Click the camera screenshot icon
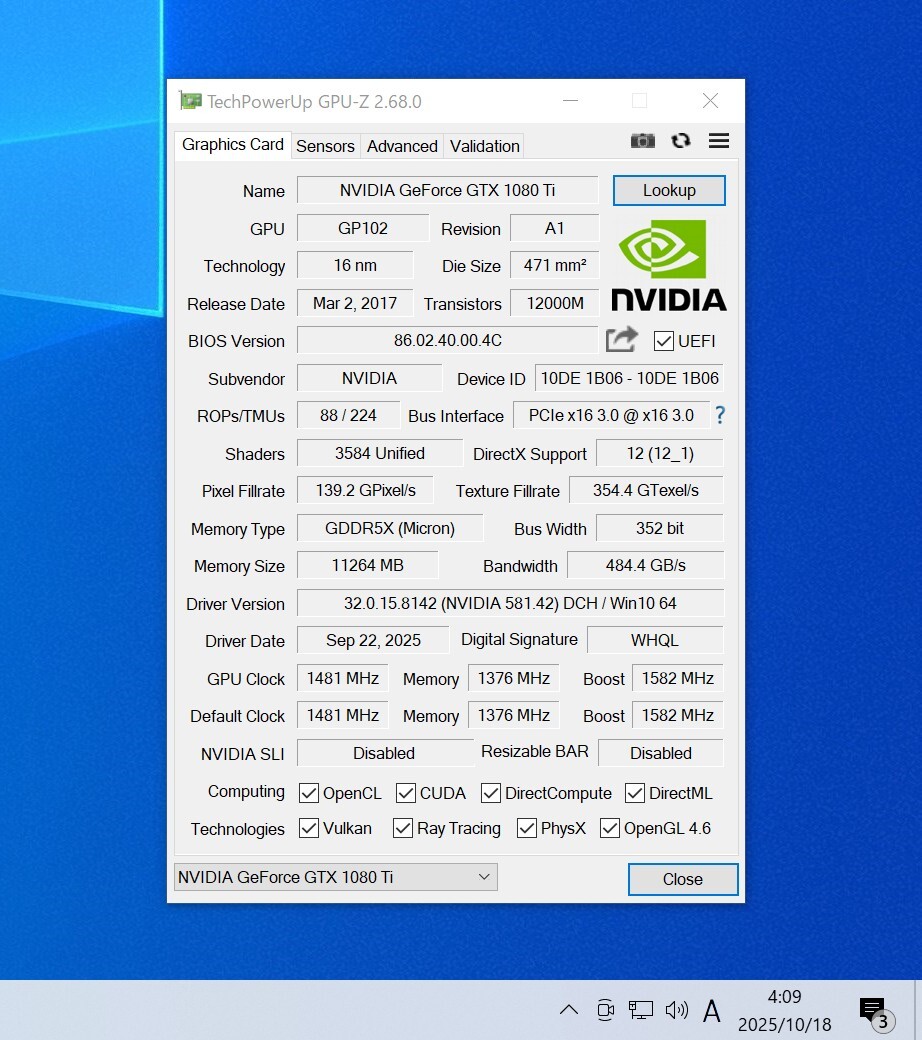This screenshot has width=922, height=1040. tap(642, 141)
